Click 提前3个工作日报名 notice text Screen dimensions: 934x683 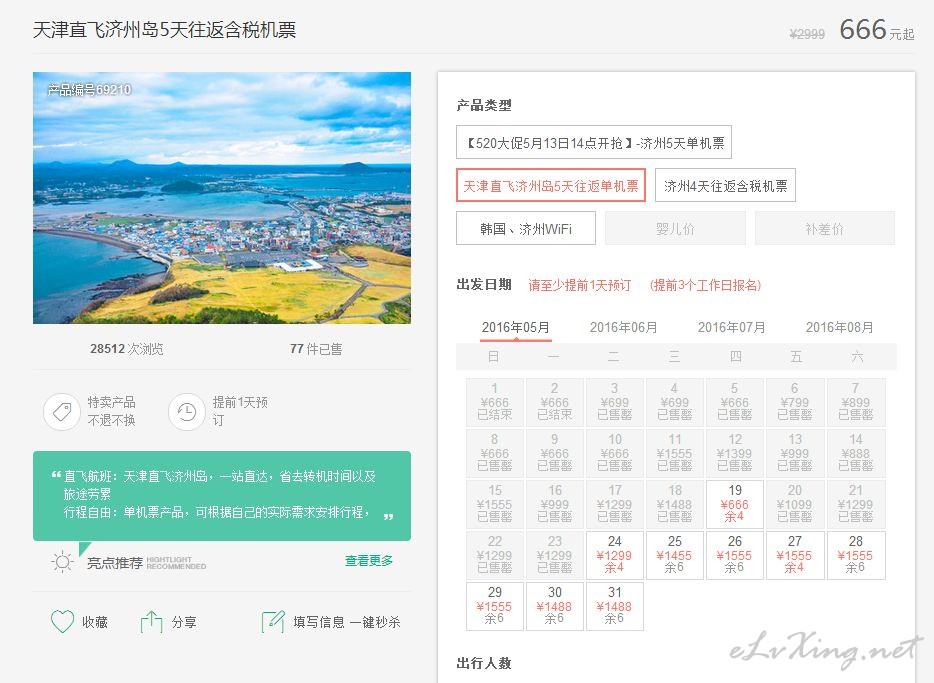[705, 285]
